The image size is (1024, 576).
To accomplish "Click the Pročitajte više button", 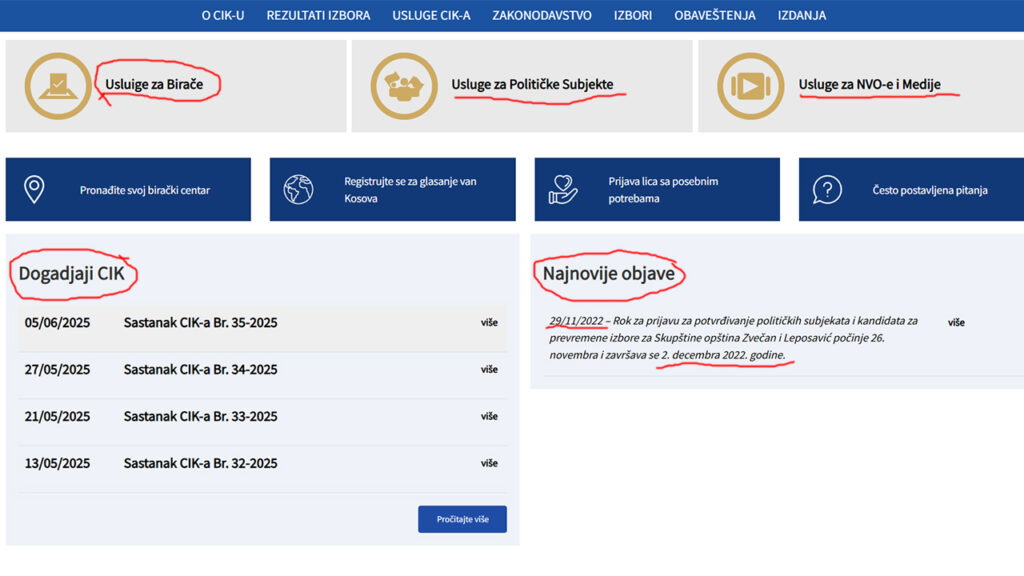I will (x=462, y=519).
